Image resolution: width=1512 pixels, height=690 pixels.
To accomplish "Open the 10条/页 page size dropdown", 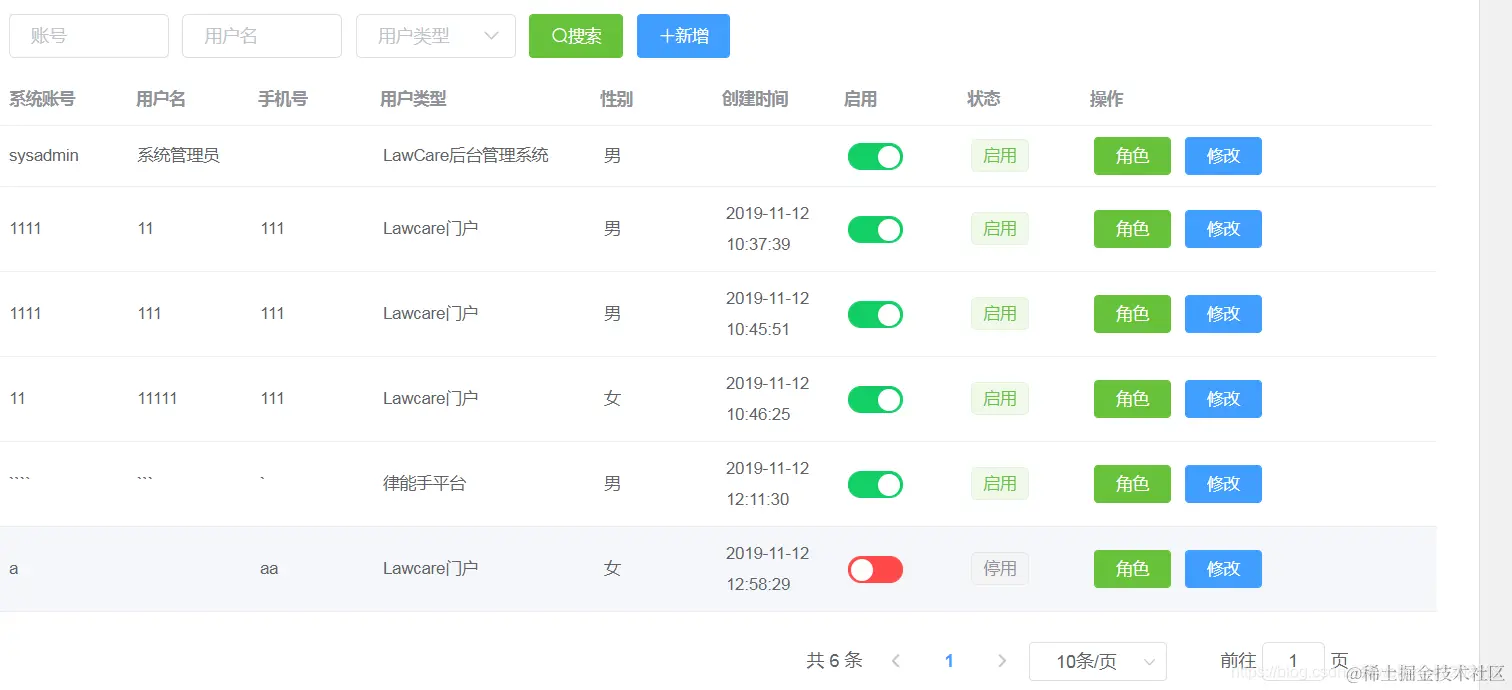I will click(x=1098, y=662).
